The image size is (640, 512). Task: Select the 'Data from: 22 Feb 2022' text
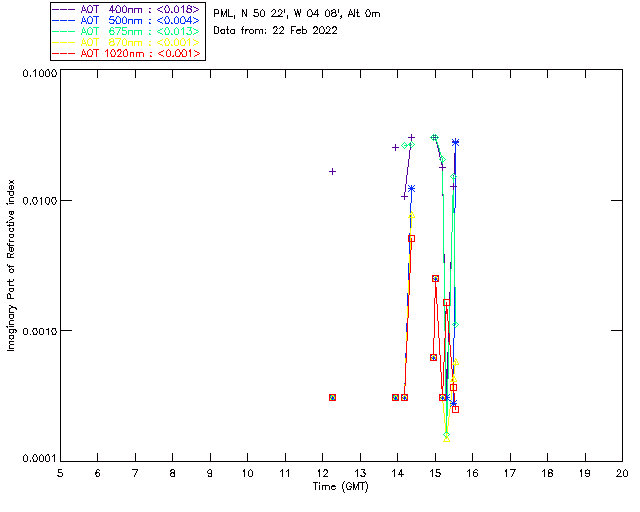click(x=276, y=30)
